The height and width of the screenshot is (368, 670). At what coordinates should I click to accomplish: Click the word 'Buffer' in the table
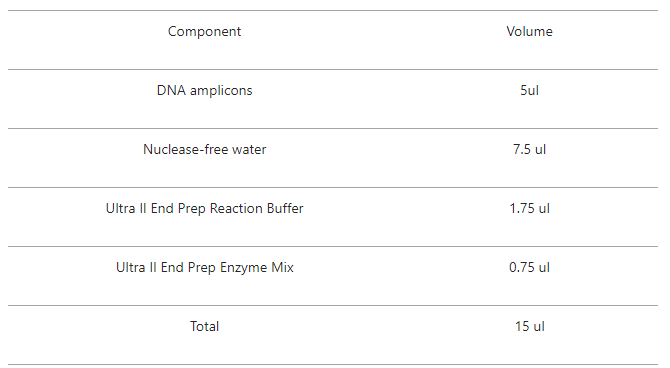(x=285, y=208)
